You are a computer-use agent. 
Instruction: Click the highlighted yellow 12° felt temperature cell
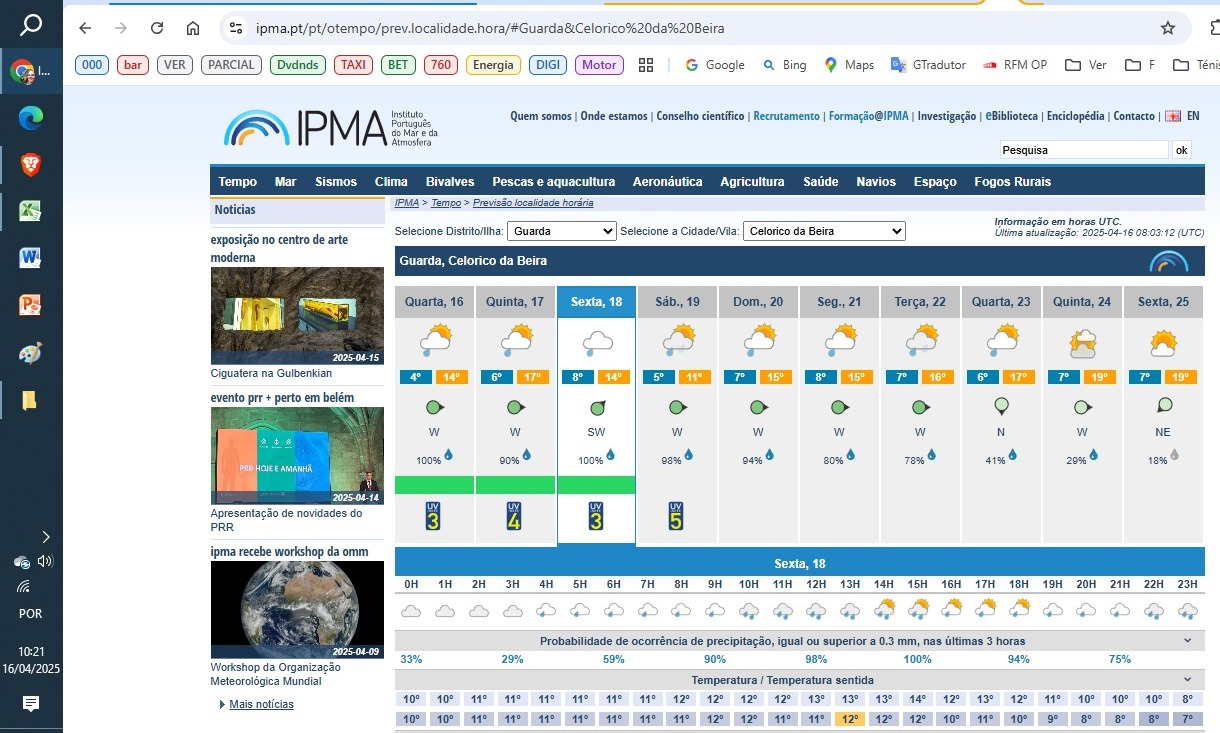[850, 719]
